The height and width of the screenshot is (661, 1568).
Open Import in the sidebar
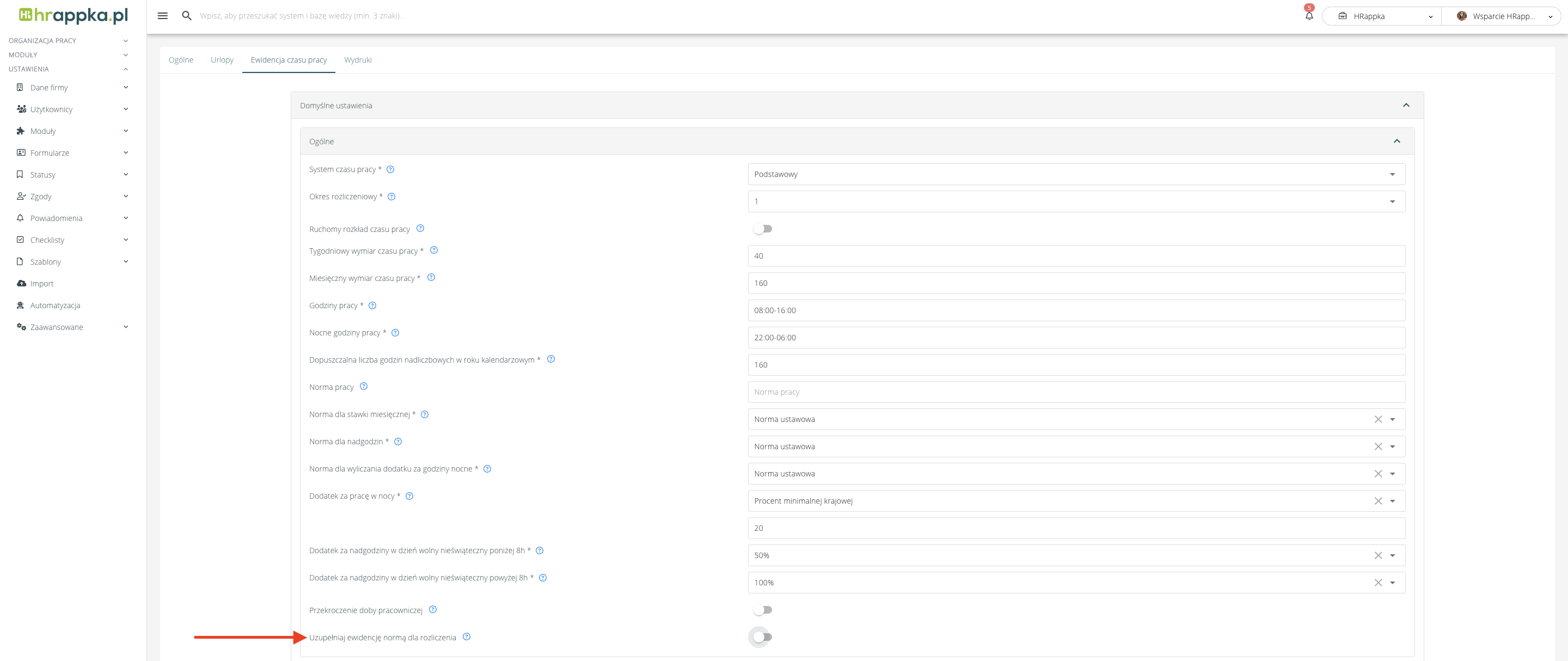(41, 284)
